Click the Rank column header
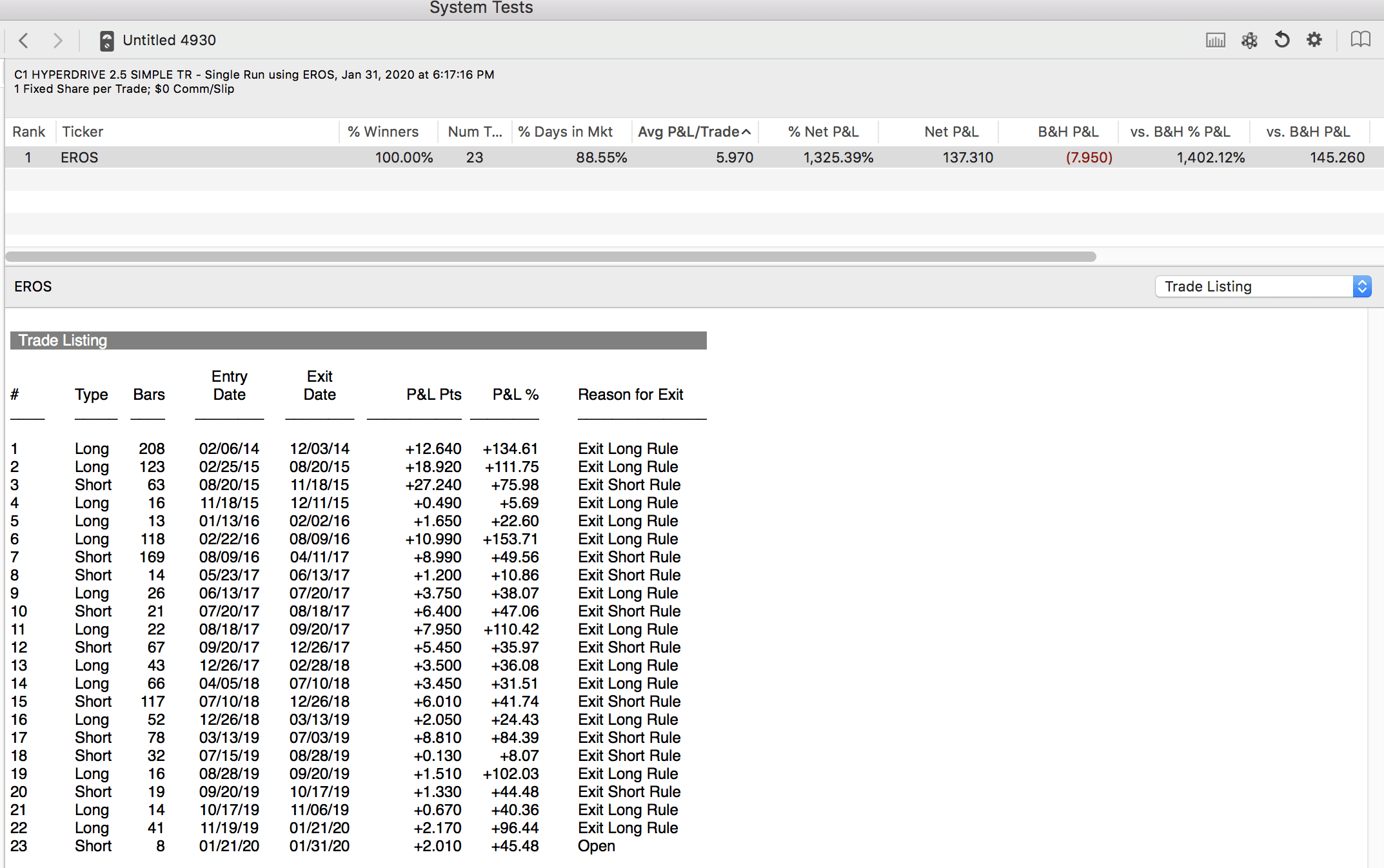The height and width of the screenshot is (868, 1384). [x=29, y=132]
